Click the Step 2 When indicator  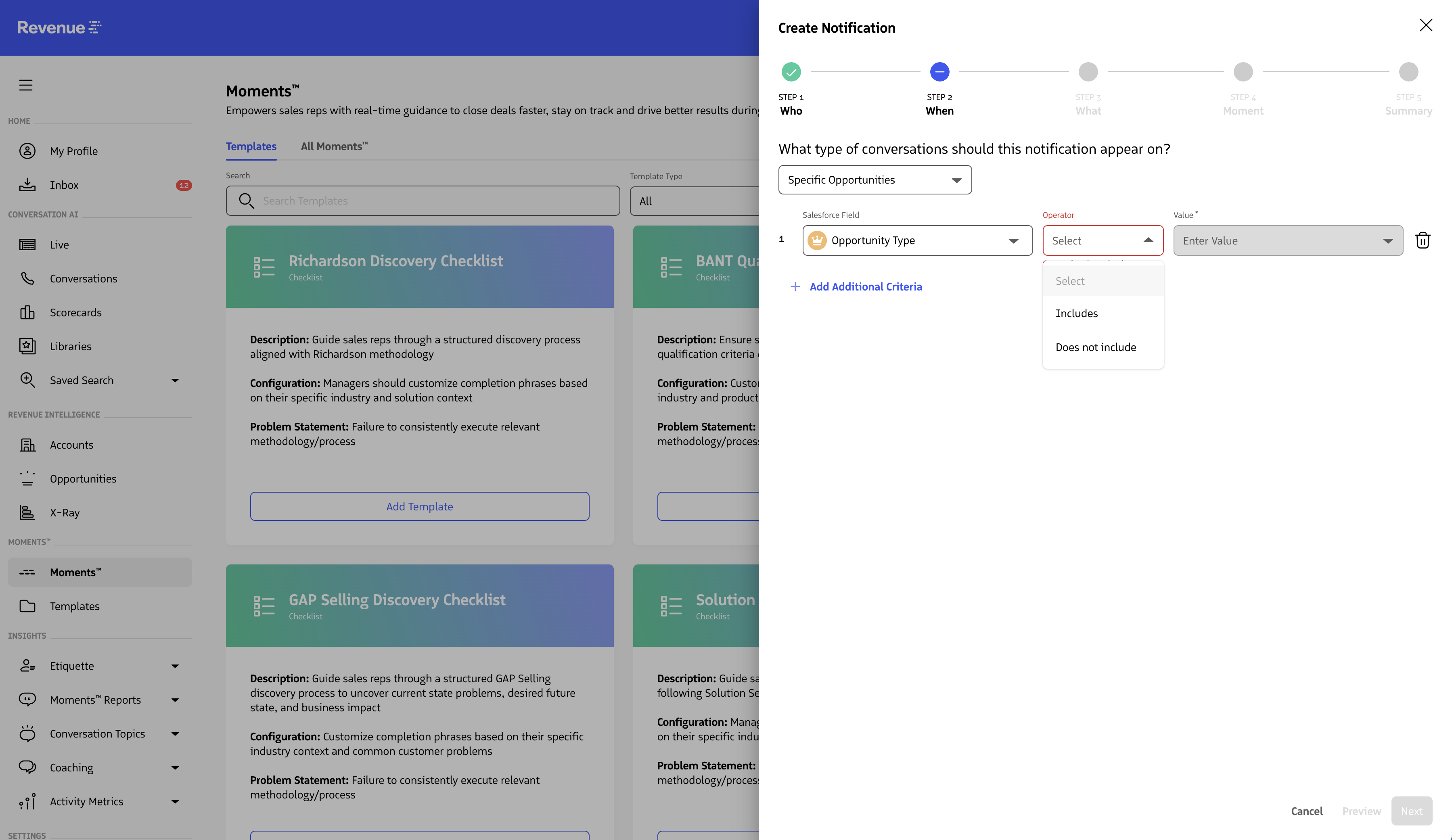click(x=939, y=72)
